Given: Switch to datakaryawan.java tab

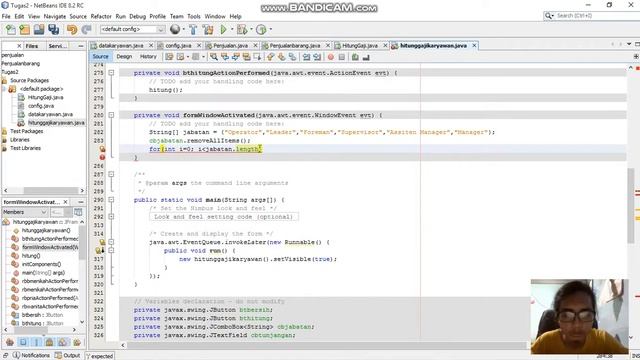Looking at the screenshot, I should (x=121, y=46).
